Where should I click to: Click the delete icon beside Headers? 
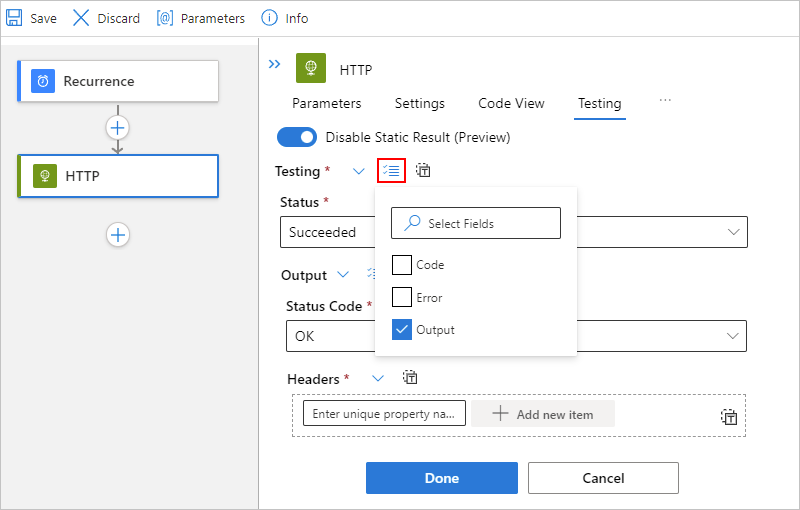(x=409, y=378)
